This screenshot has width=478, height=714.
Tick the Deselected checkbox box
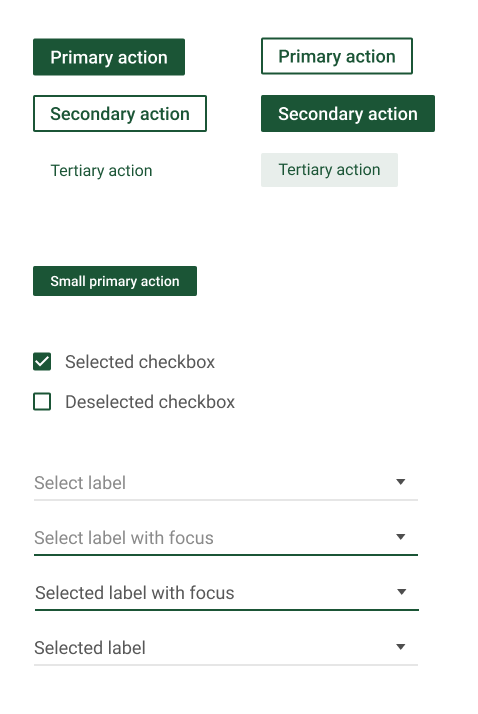click(42, 402)
